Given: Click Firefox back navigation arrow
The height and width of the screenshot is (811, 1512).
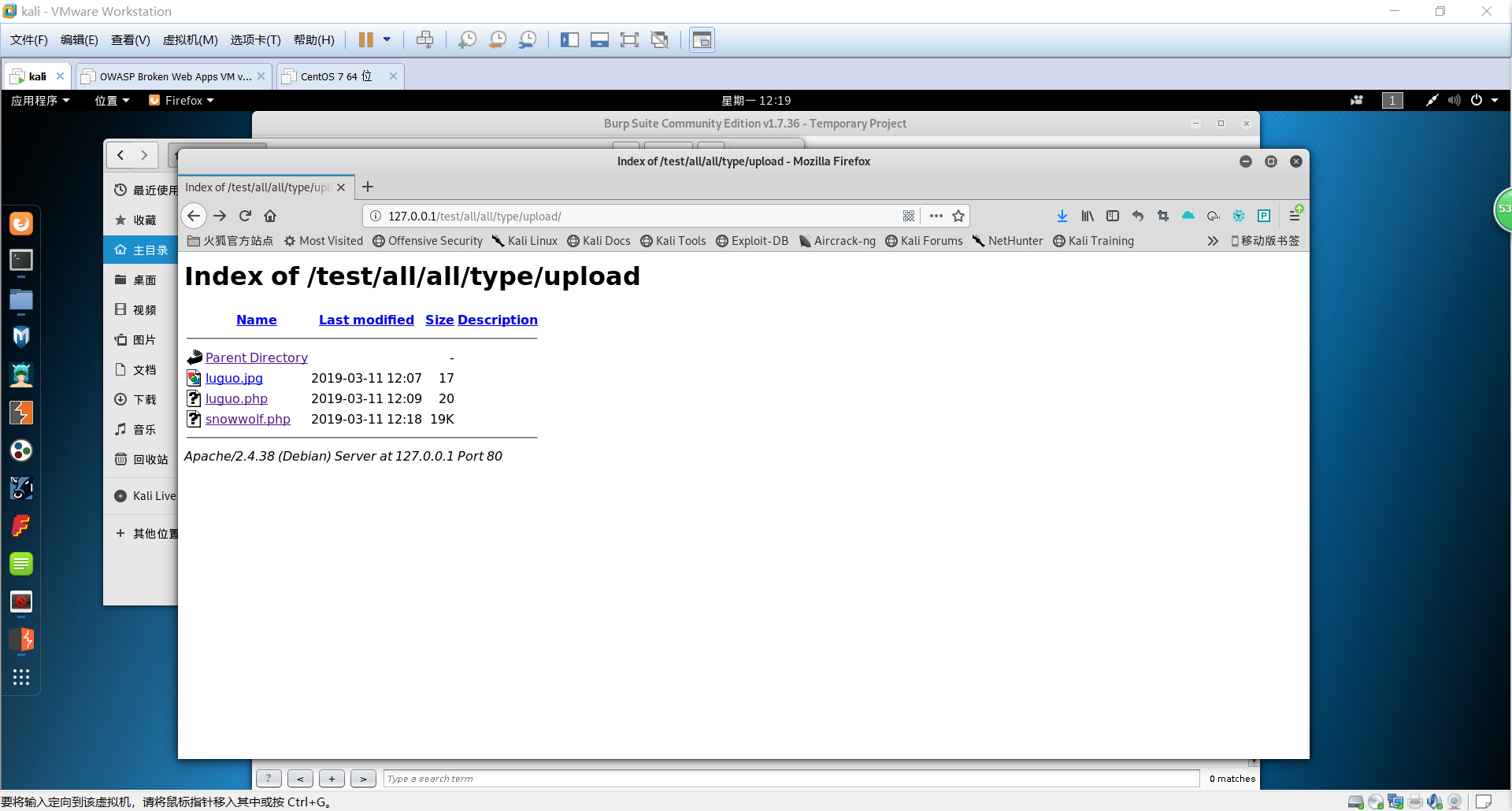Looking at the screenshot, I should [194, 216].
